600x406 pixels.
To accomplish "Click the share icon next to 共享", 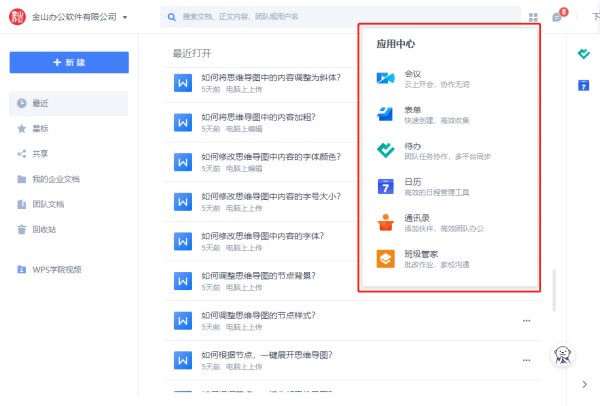I will pos(22,154).
